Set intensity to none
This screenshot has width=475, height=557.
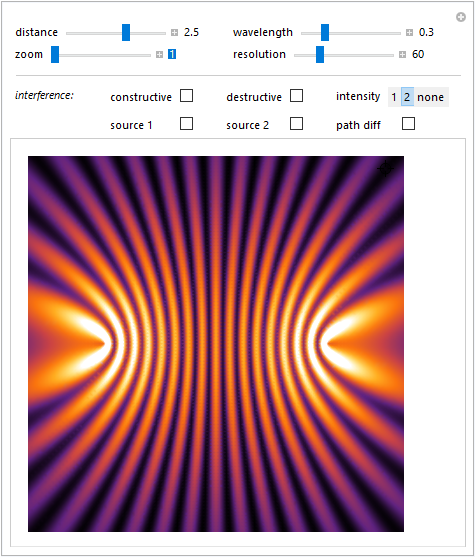(x=431, y=97)
